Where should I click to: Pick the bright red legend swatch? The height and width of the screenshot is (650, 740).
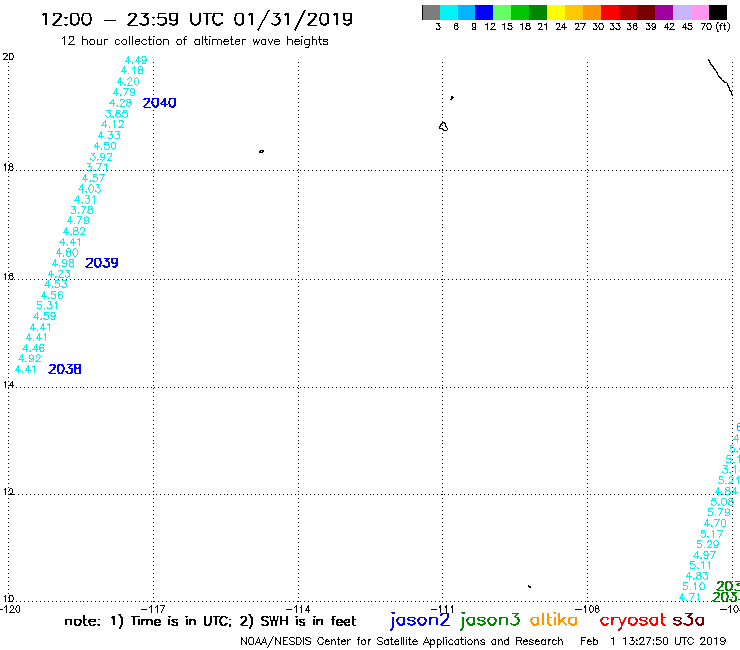tap(610, 12)
